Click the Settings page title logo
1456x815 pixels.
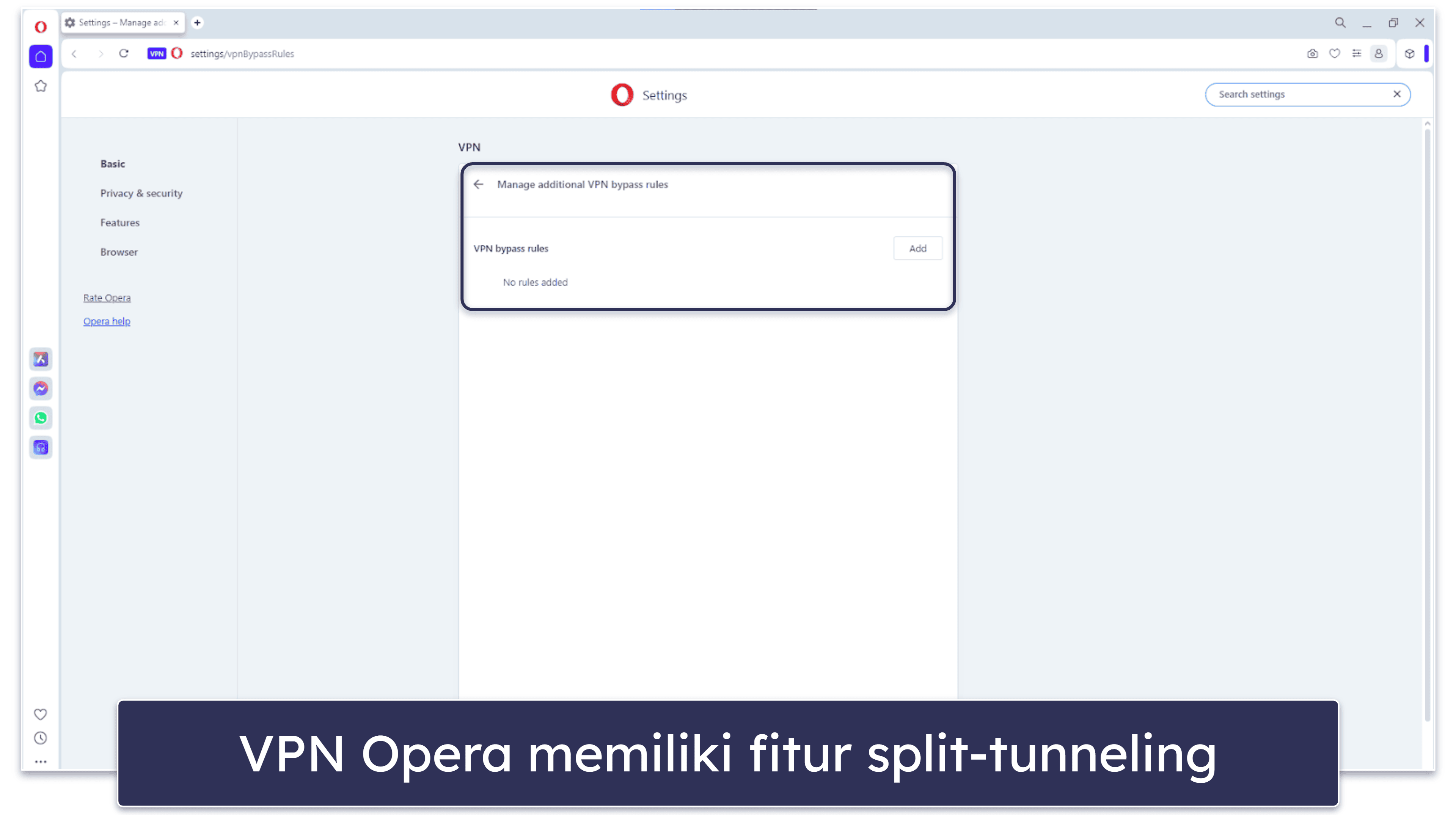[622, 95]
